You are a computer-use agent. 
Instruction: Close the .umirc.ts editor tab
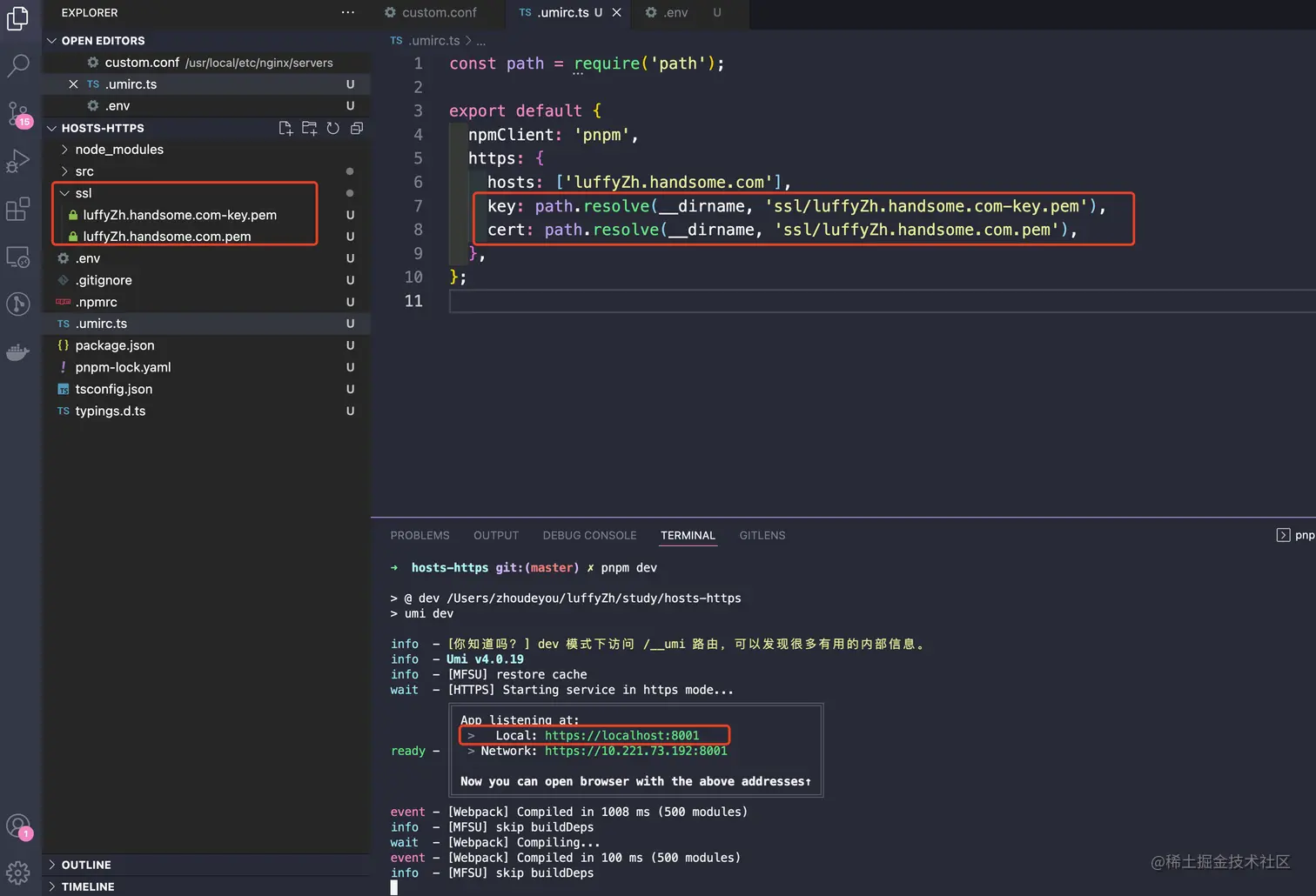[616, 12]
